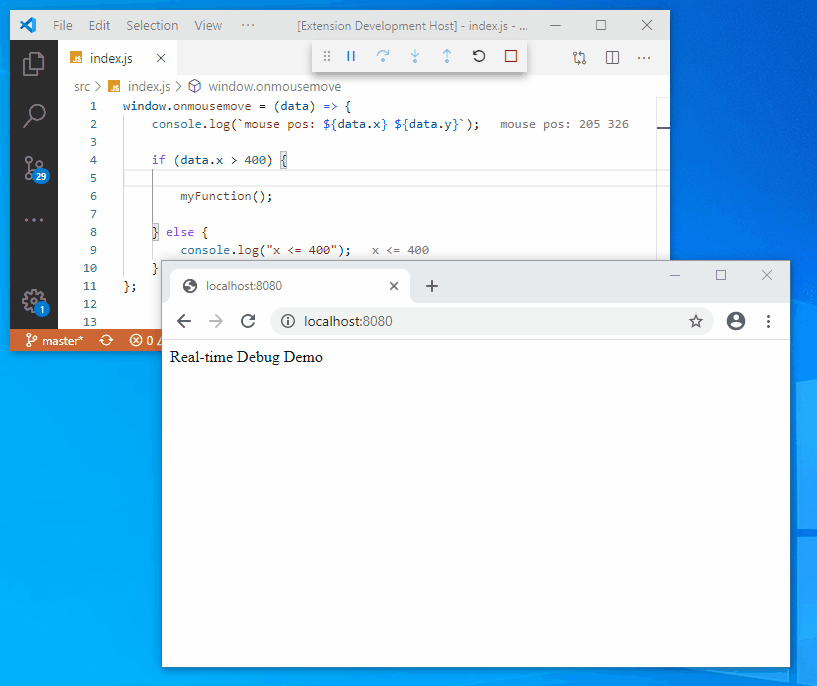Click inside the browser address bar
Screen dimensions: 817x686
pyautogui.click(x=450, y=321)
